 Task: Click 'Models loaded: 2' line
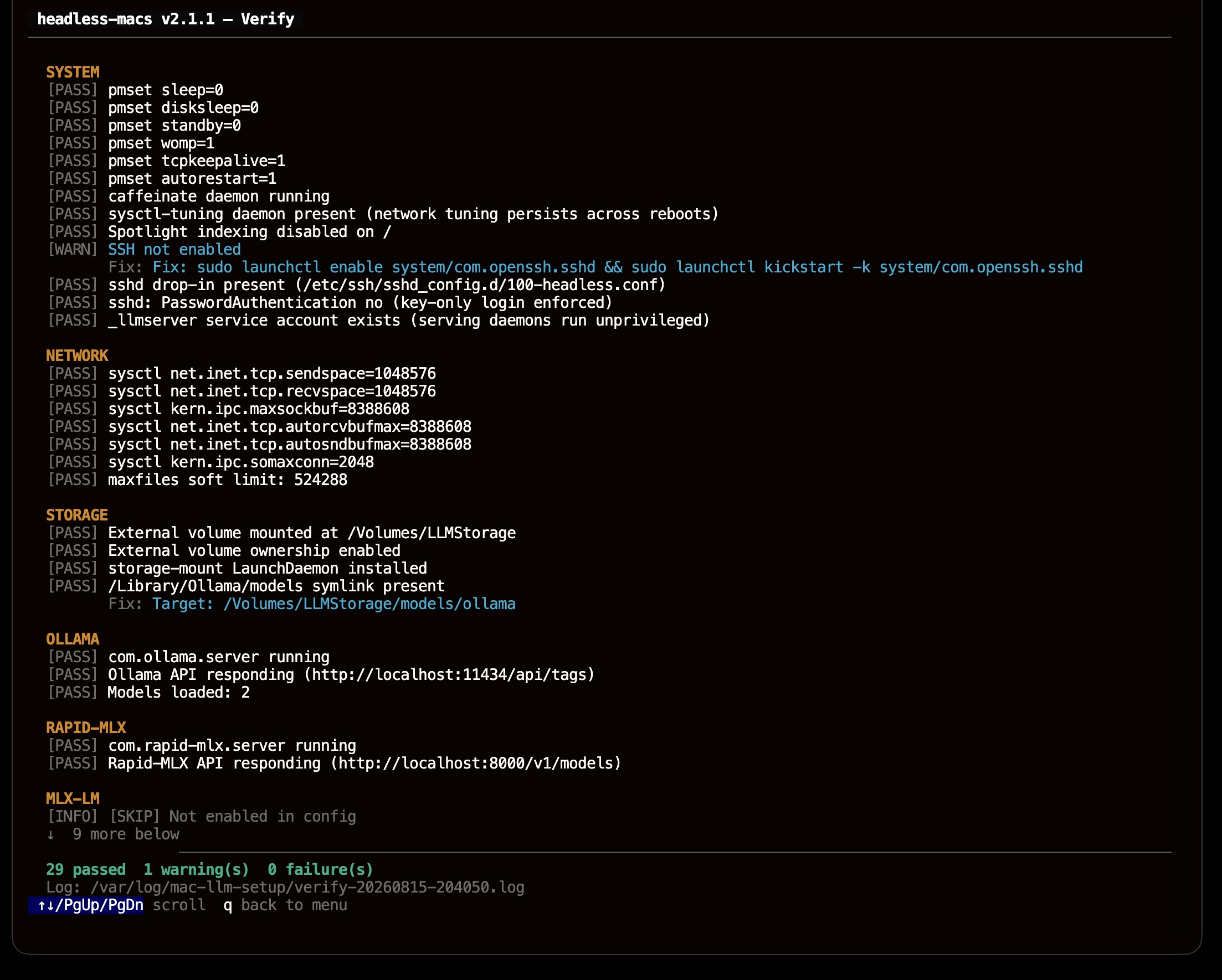[178, 693]
